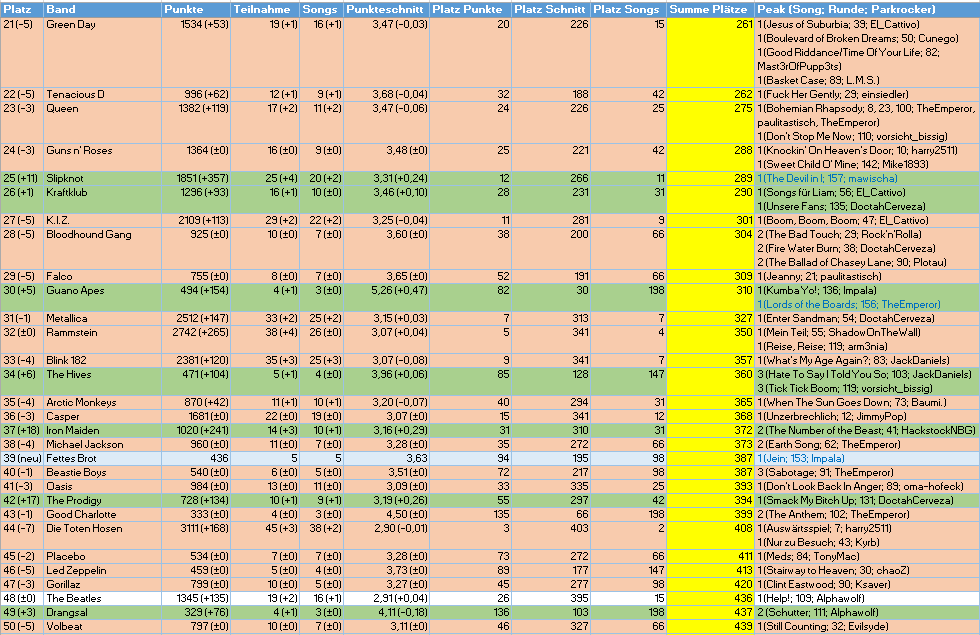This screenshot has height=635, width=980.
Task: Click the Platz Schnitt column header
Action: coord(551,9)
